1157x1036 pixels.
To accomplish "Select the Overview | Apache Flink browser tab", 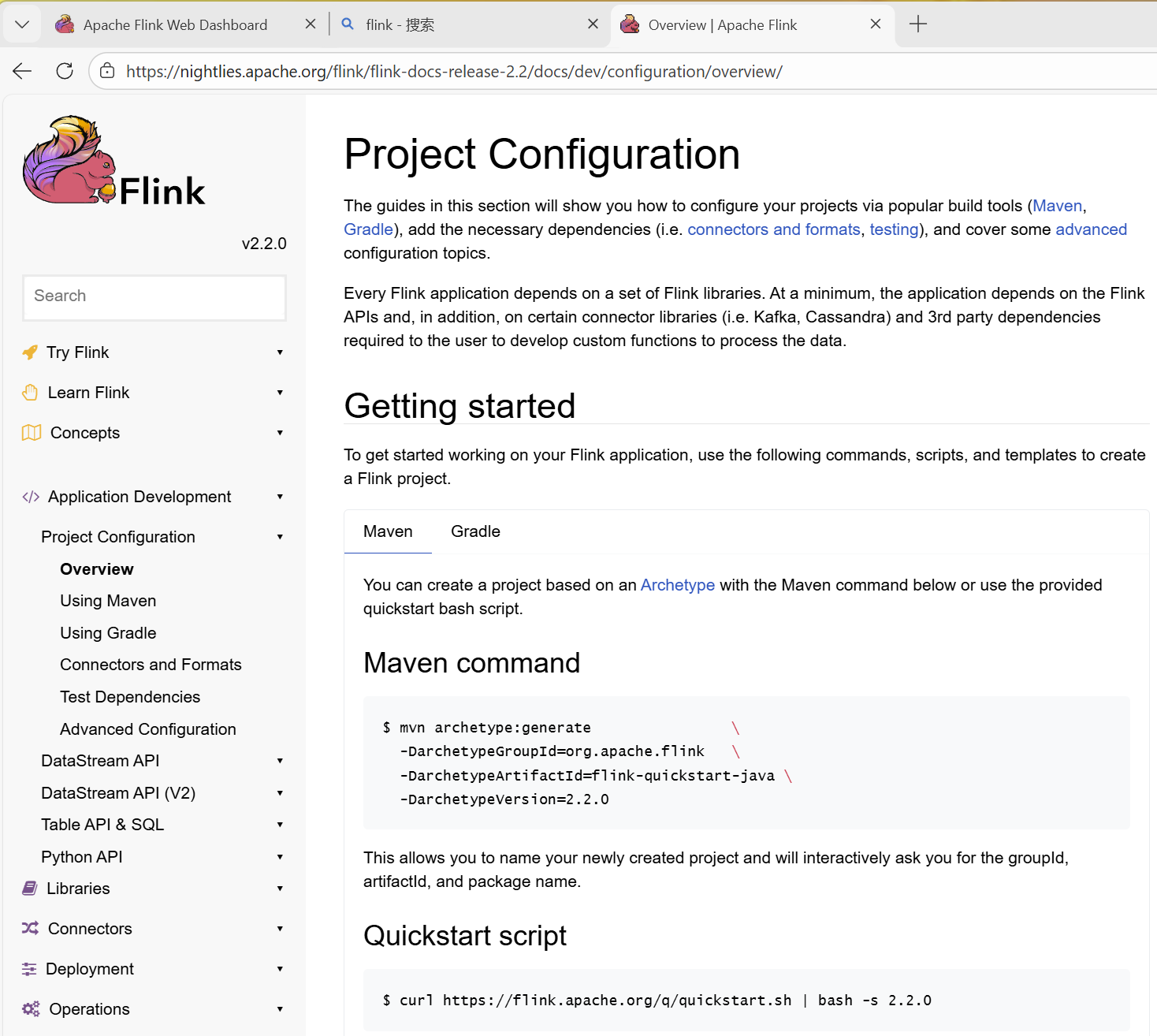I will [x=723, y=25].
